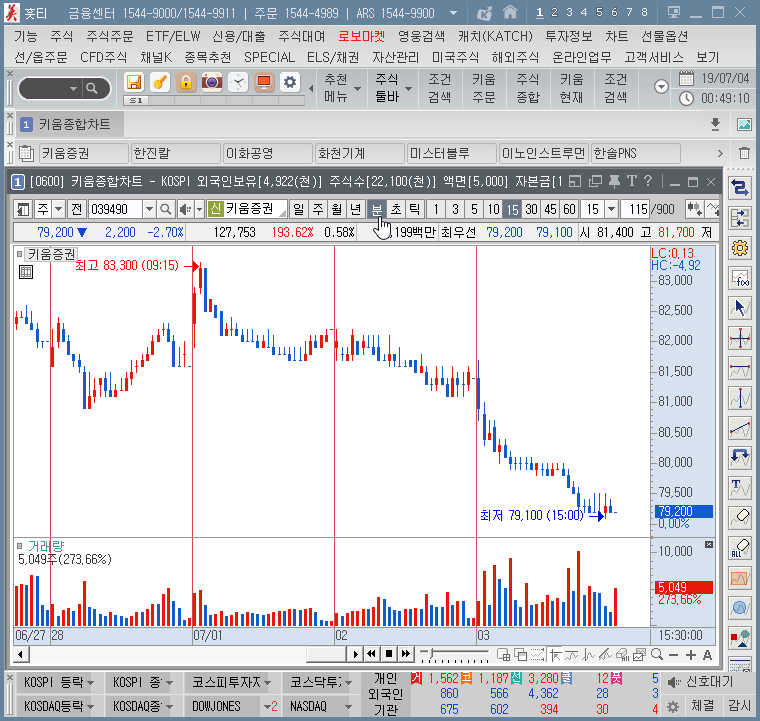Click the plus zoom-in icon below chart

pyautogui.click(x=691, y=655)
